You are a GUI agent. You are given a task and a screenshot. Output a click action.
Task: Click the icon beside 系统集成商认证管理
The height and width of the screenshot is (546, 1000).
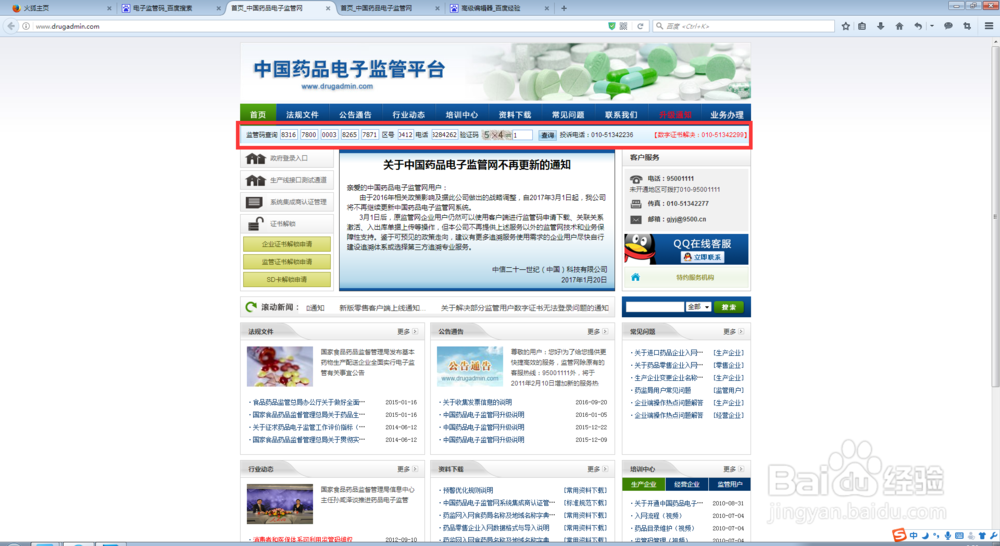tap(254, 202)
